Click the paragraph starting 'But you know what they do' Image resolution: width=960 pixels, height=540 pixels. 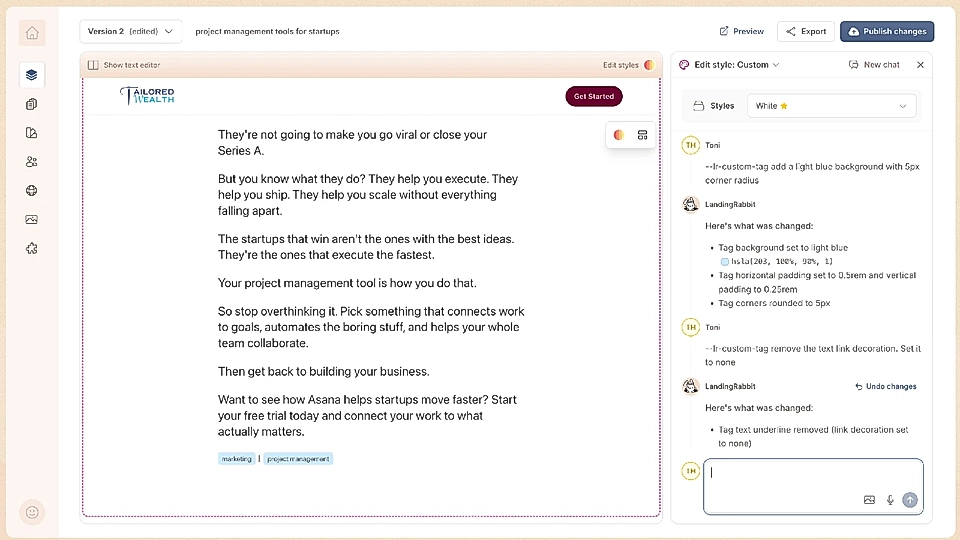coord(368,195)
